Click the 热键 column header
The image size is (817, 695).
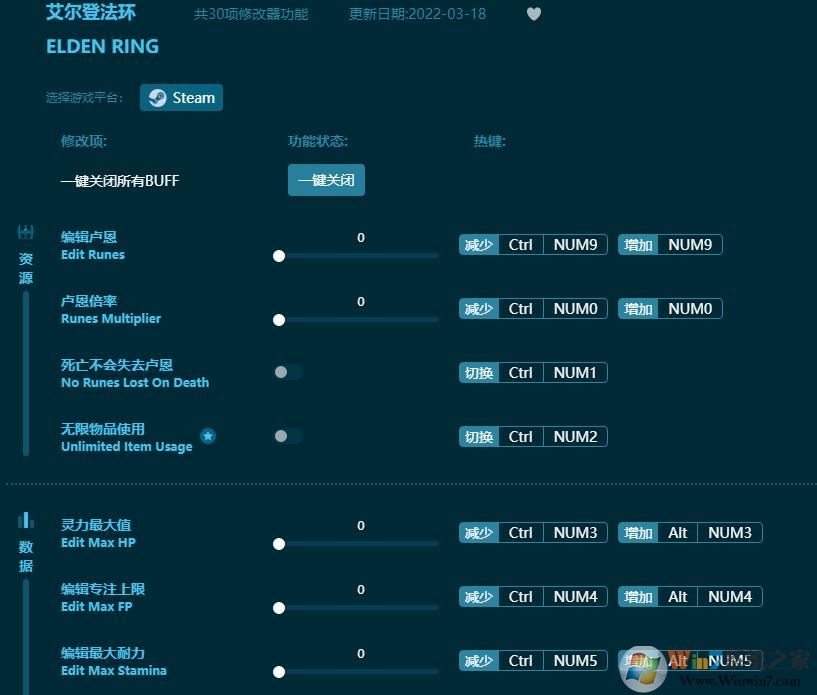click(x=490, y=141)
